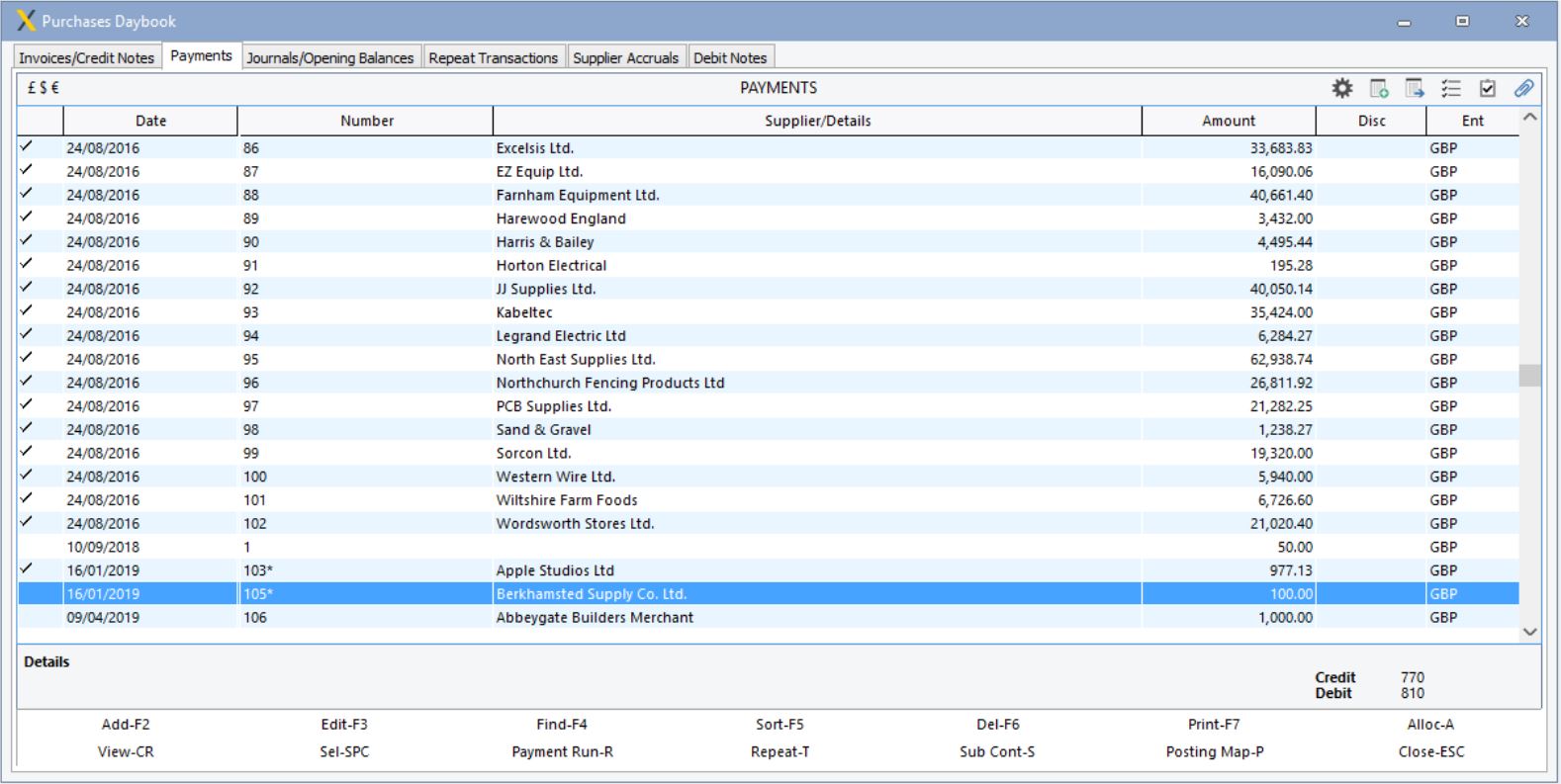Click the vertical scrollbar thumb
Viewport: 1561px width, 784px height.
[x=1530, y=376]
